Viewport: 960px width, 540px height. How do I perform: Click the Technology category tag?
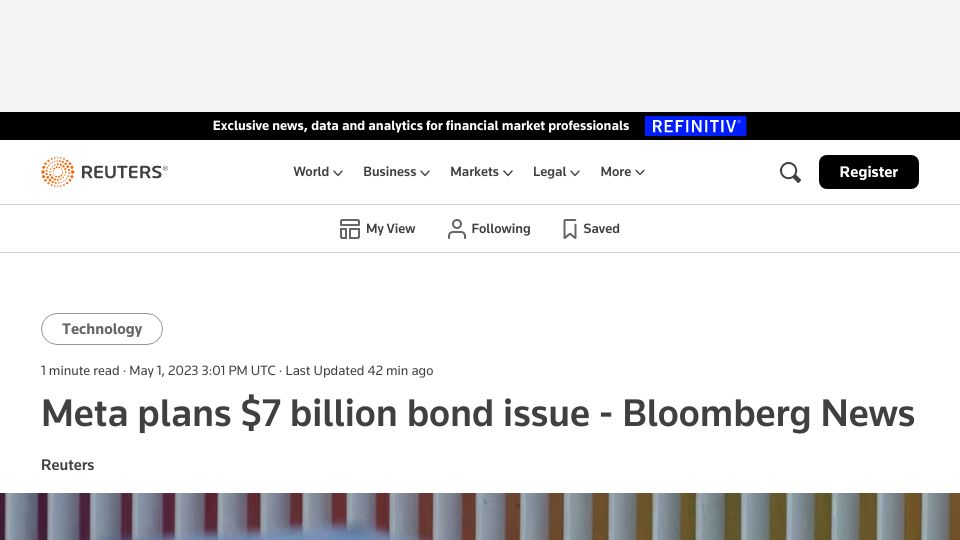(102, 329)
